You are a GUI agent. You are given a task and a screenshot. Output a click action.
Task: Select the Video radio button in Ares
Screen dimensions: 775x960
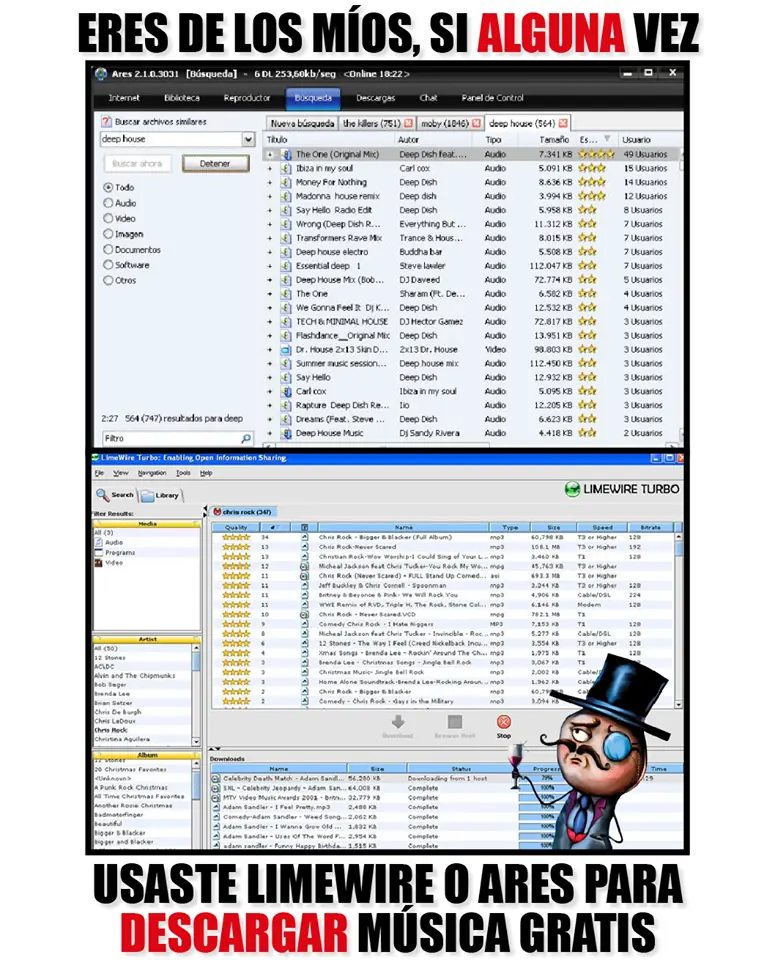[x=108, y=218]
